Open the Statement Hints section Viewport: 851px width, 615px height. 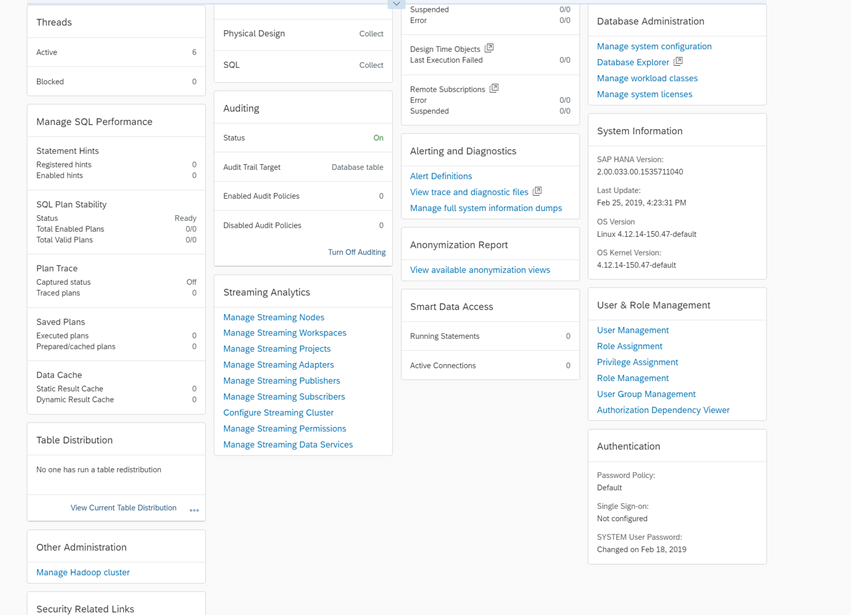116,162
